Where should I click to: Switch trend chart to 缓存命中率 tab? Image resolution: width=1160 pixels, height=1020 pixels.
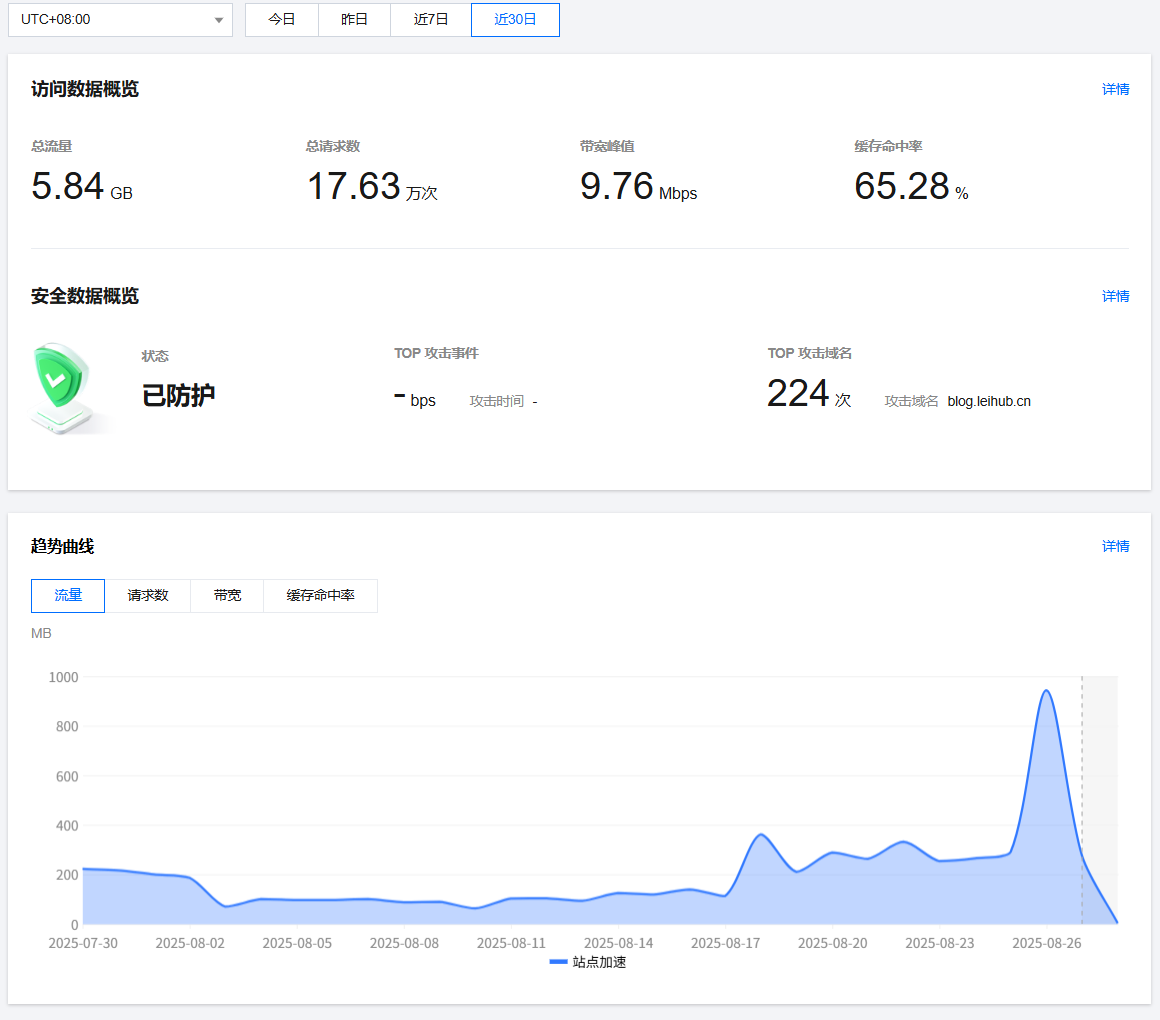pyautogui.click(x=320, y=595)
